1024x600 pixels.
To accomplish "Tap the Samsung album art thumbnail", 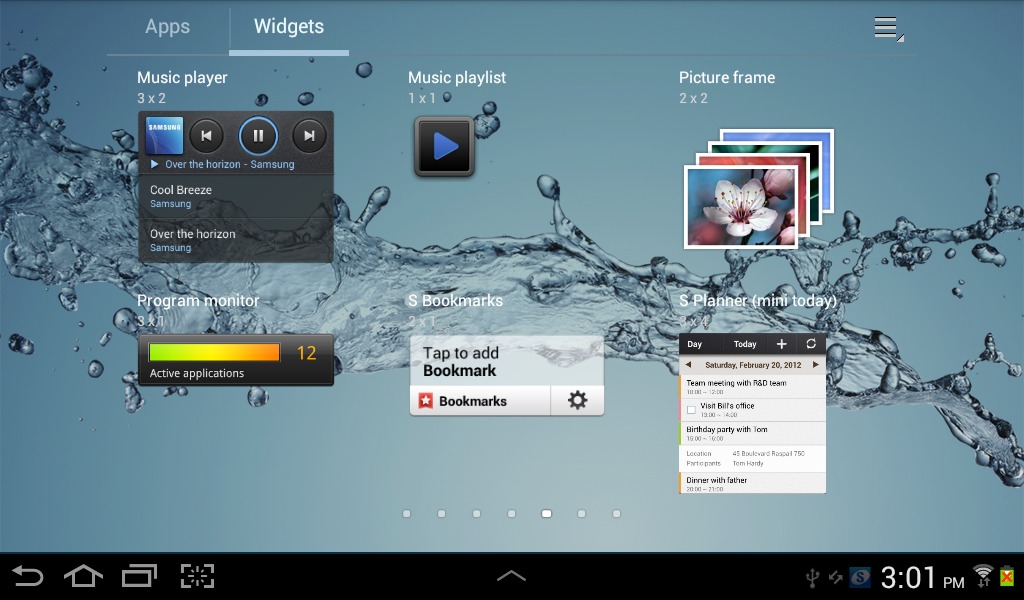I will coord(164,135).
